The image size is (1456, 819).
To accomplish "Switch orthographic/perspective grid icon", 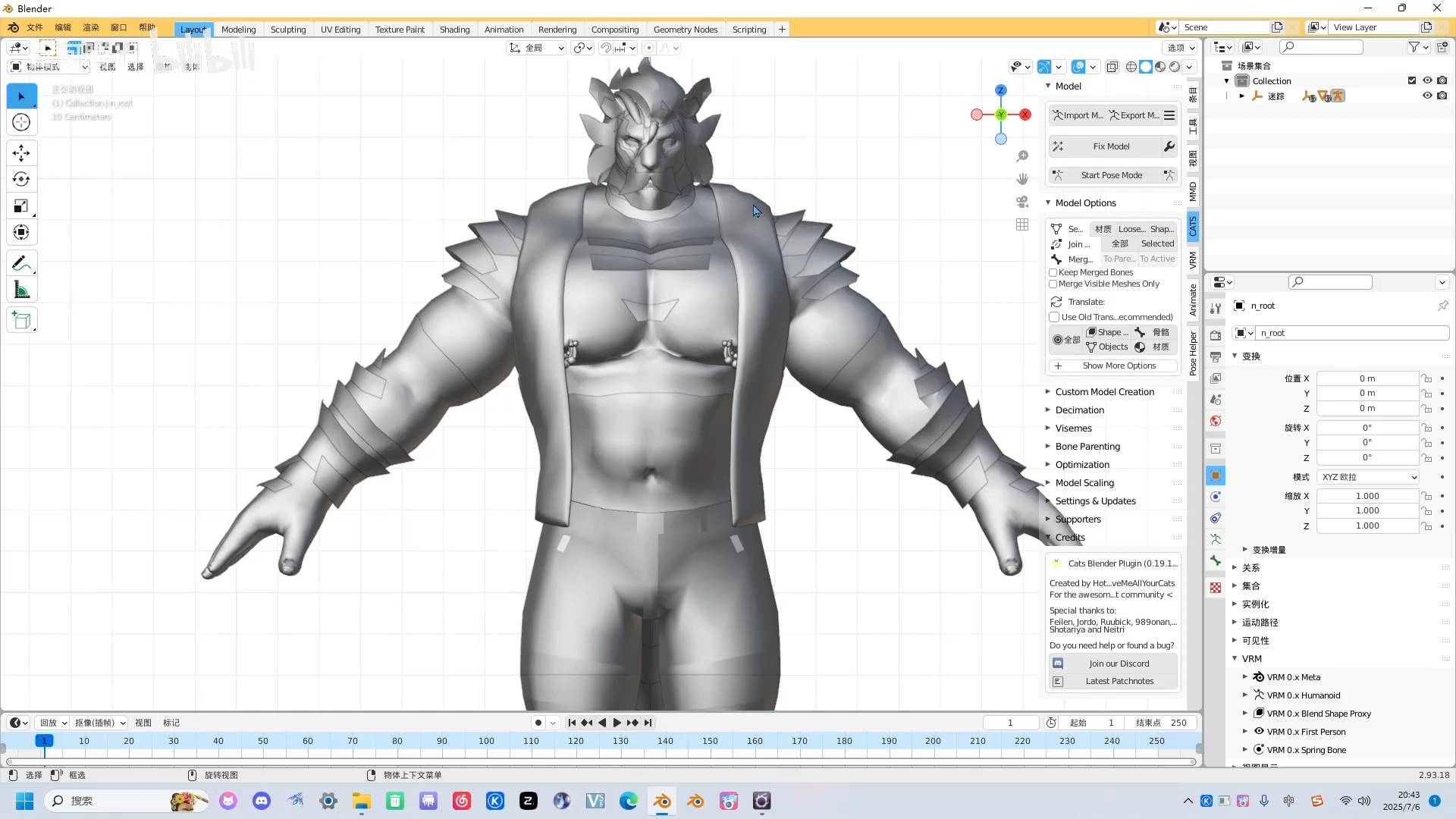I will click(1022, 224).
